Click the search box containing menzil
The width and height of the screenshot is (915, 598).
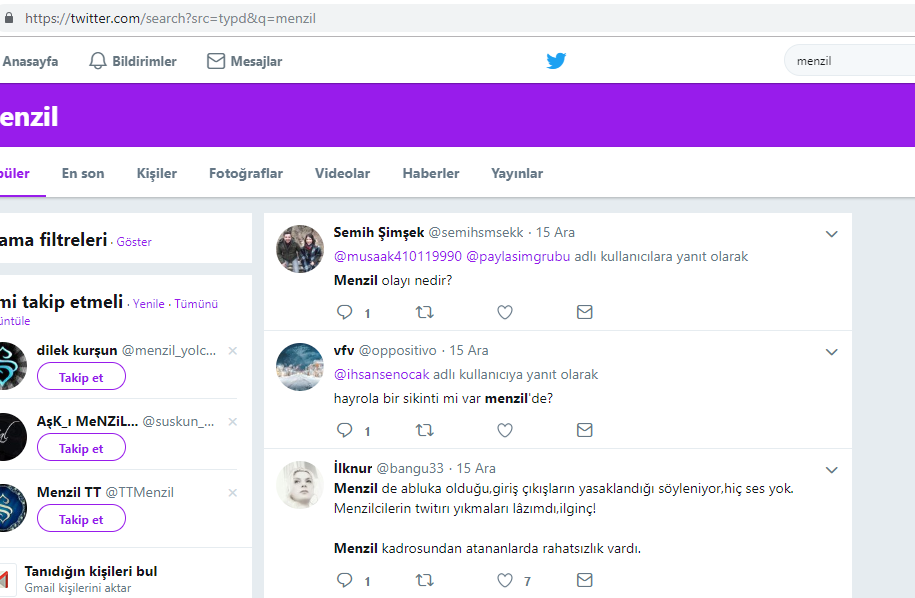pos(850,61)
